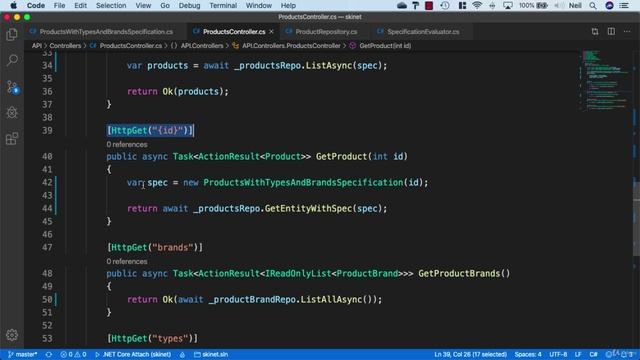Screen dimensions: 640x360
Task: Open the Edit menu
Action: point(80,5)
